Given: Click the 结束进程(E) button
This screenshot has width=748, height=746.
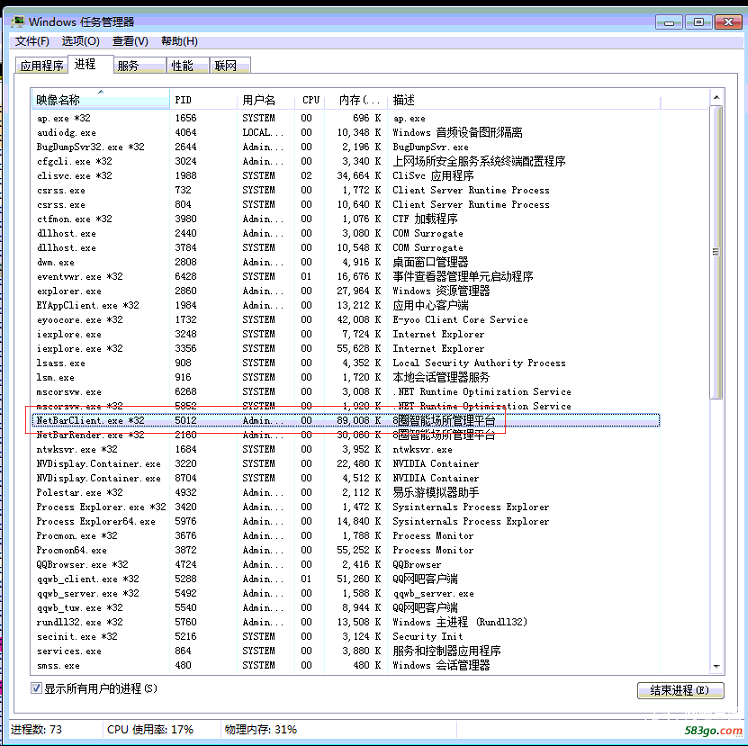Looking at the screenshot, I should coord(680,690).
